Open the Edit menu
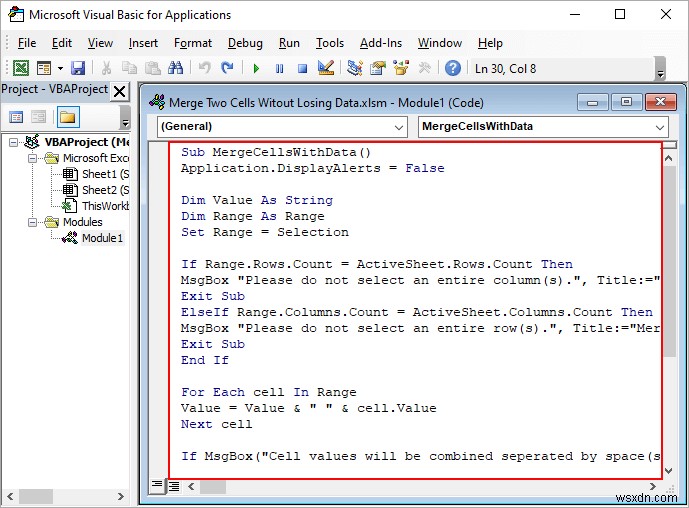Image resolution: width=689 pixels, height=508 pixels. pyautogui.click(x=62, y=43)
